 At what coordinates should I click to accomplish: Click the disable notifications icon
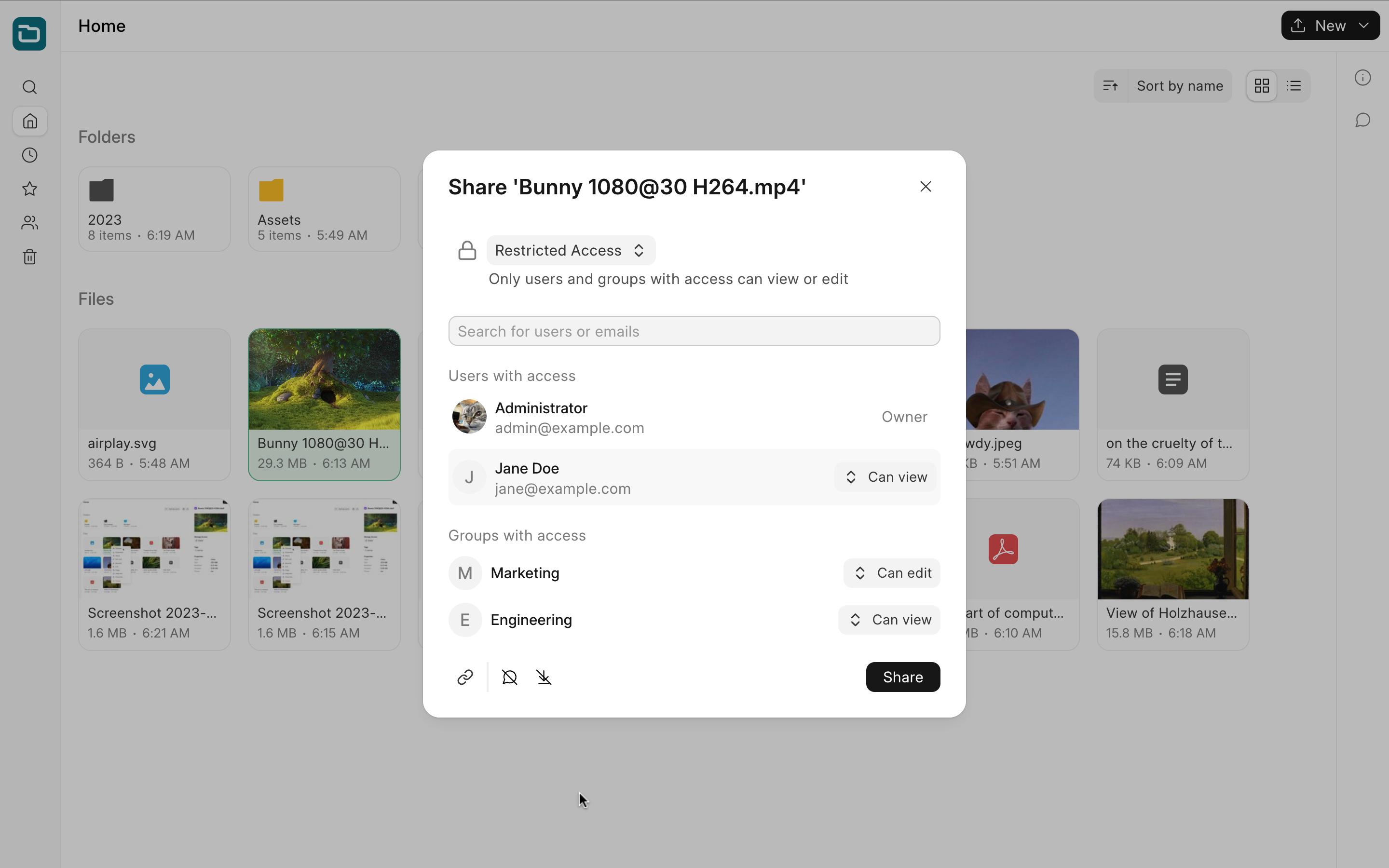(x=509, y=677)
